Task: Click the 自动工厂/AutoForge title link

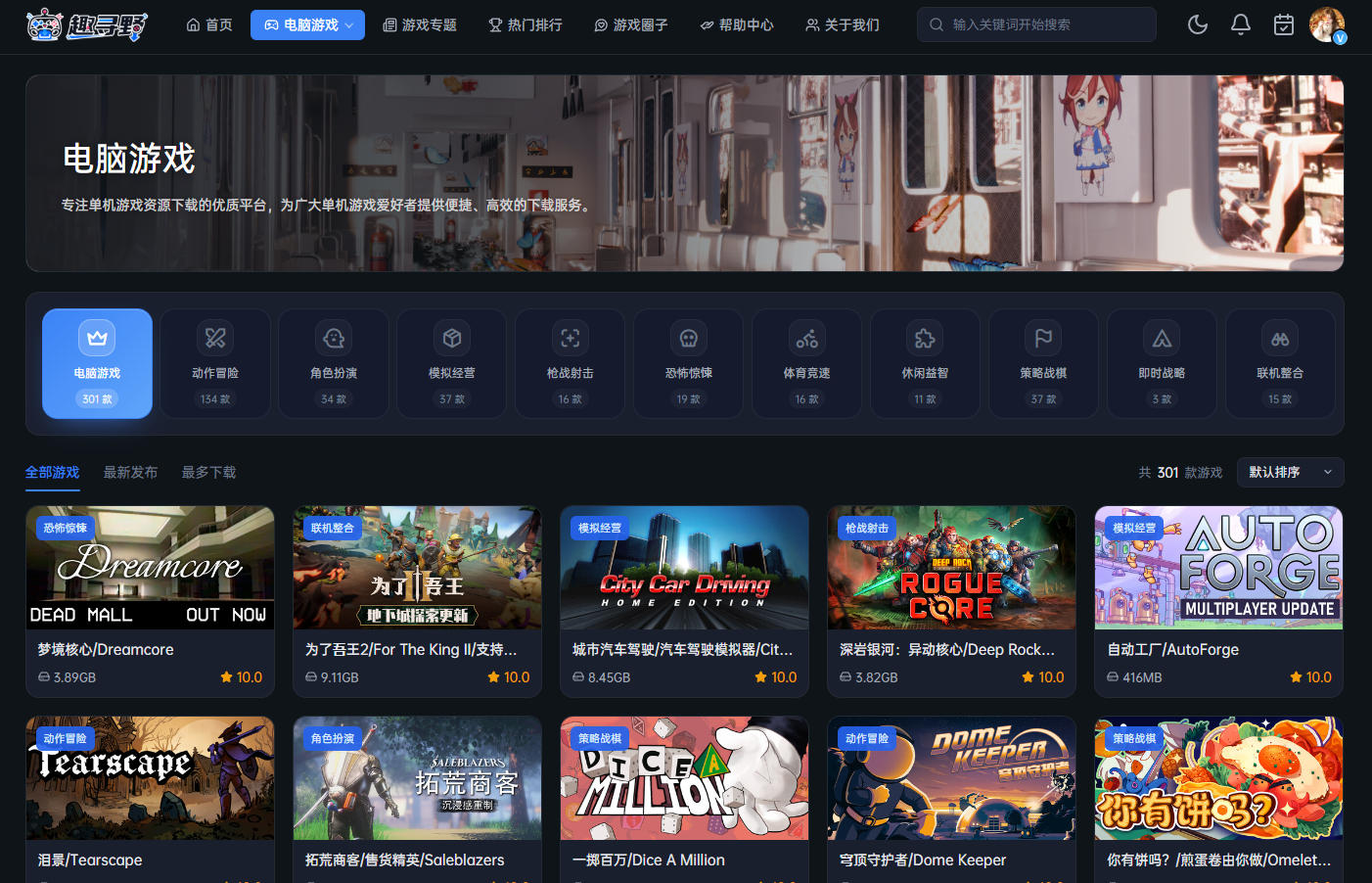Action: [1172, 649]
